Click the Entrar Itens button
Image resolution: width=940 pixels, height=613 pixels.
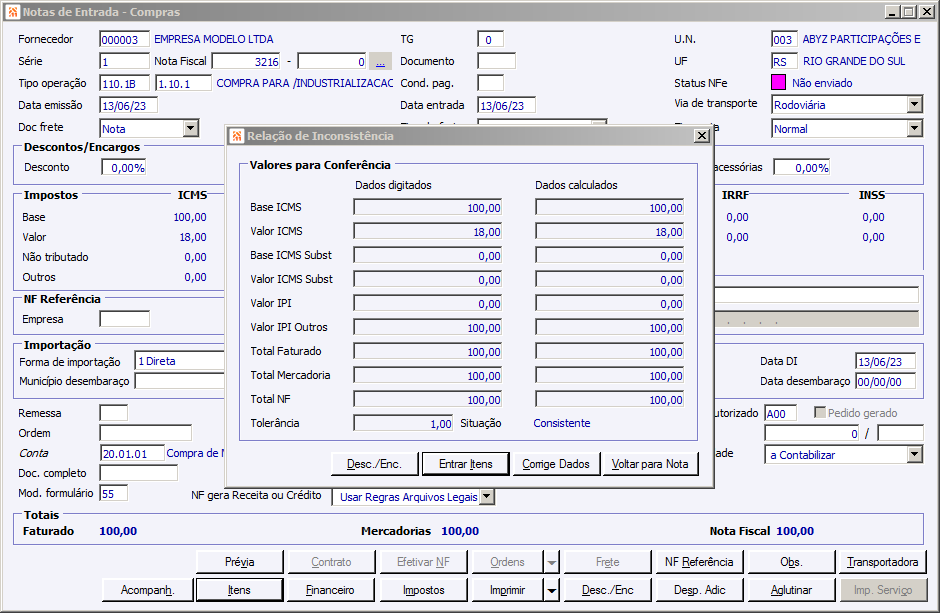click(x=466, y=464)
